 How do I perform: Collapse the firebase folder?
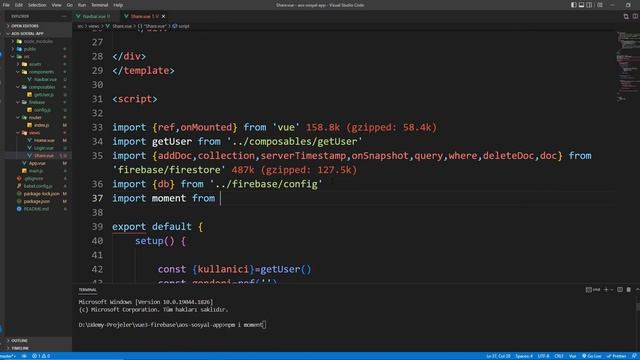coord(37,102)
